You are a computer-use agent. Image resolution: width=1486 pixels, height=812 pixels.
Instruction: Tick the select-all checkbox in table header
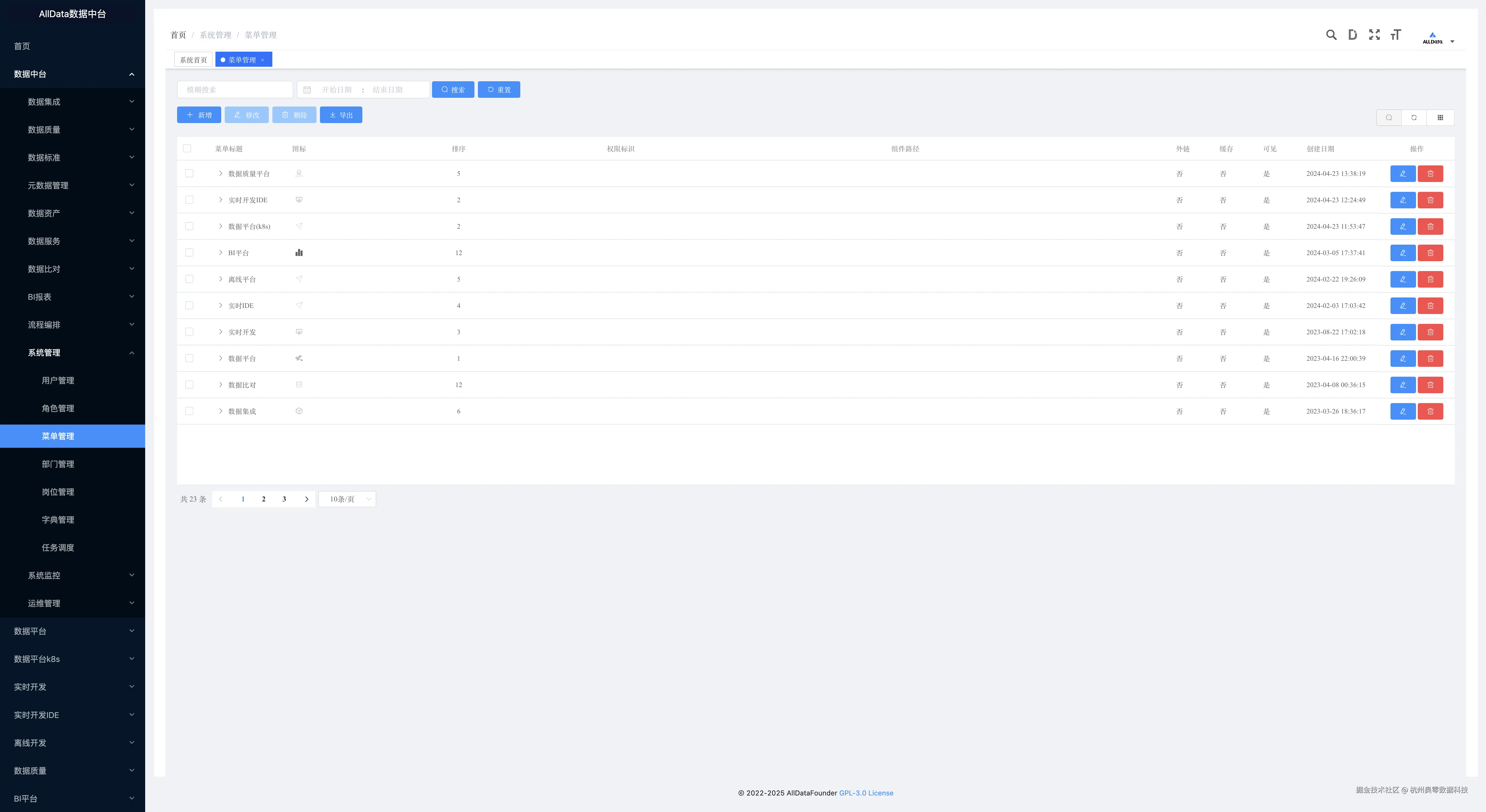click(x=187, y=149)
